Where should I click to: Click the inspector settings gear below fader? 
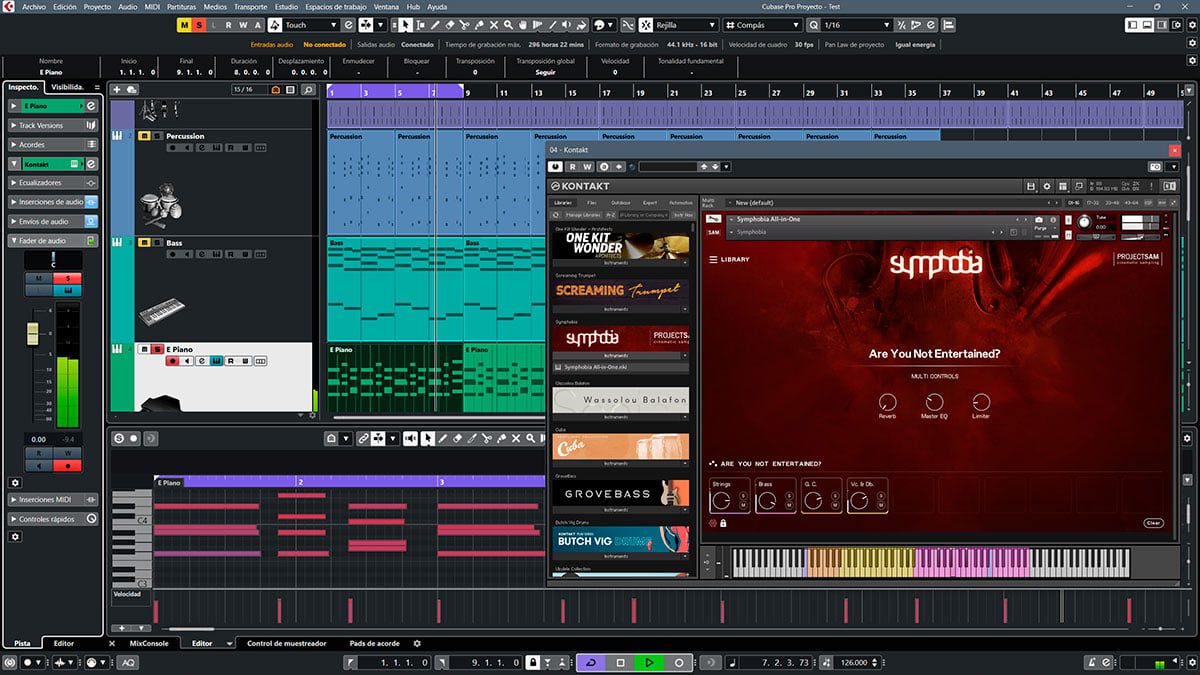click(x=15, y=482)
